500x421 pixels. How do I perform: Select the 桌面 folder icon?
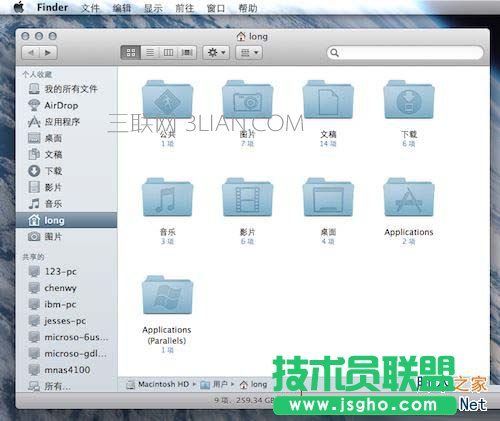tap(328, 197)
